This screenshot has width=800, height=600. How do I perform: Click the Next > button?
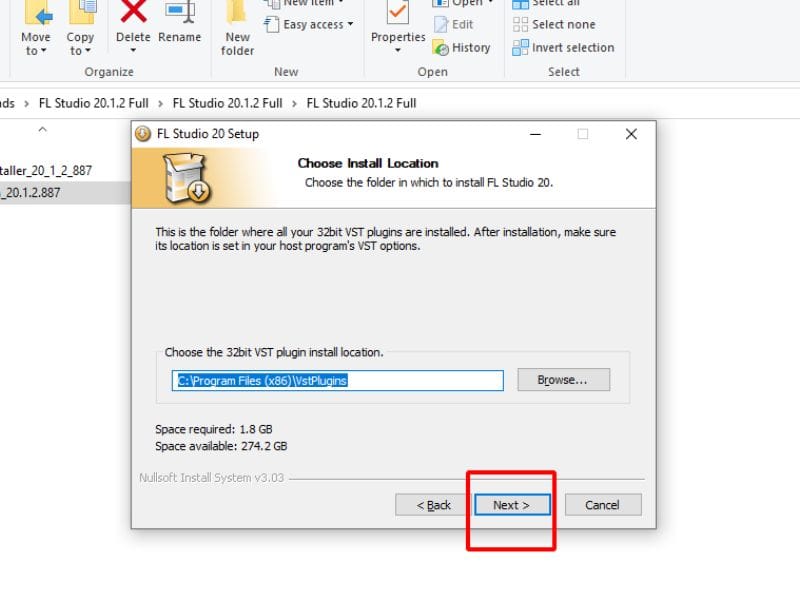coord(512,505)
